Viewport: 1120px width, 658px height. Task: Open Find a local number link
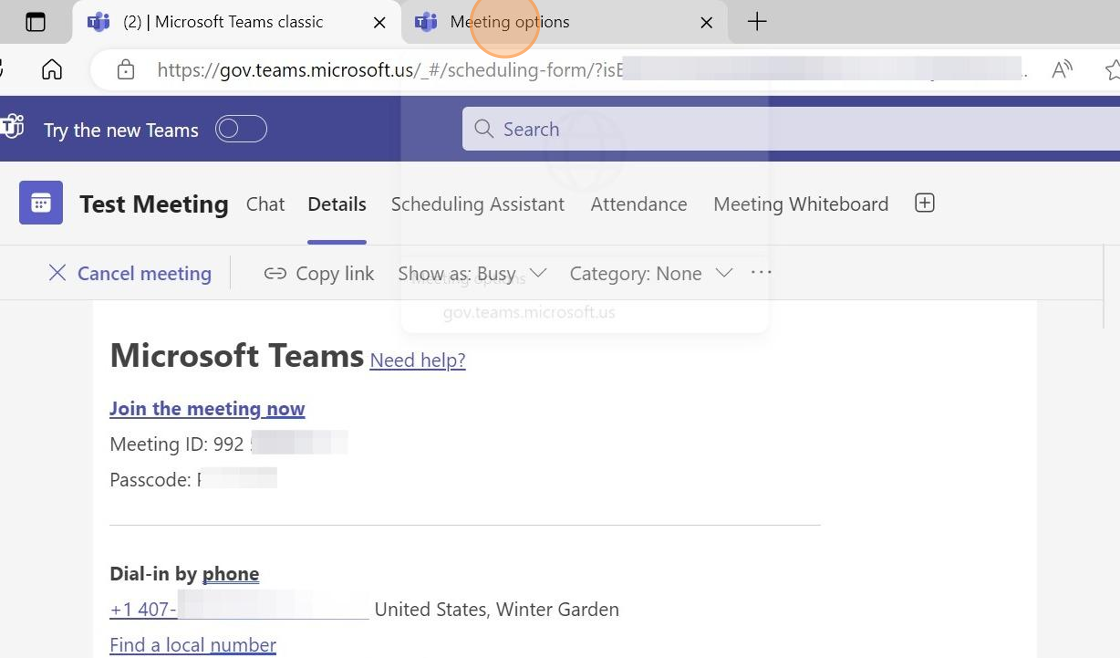coord(193,645)
